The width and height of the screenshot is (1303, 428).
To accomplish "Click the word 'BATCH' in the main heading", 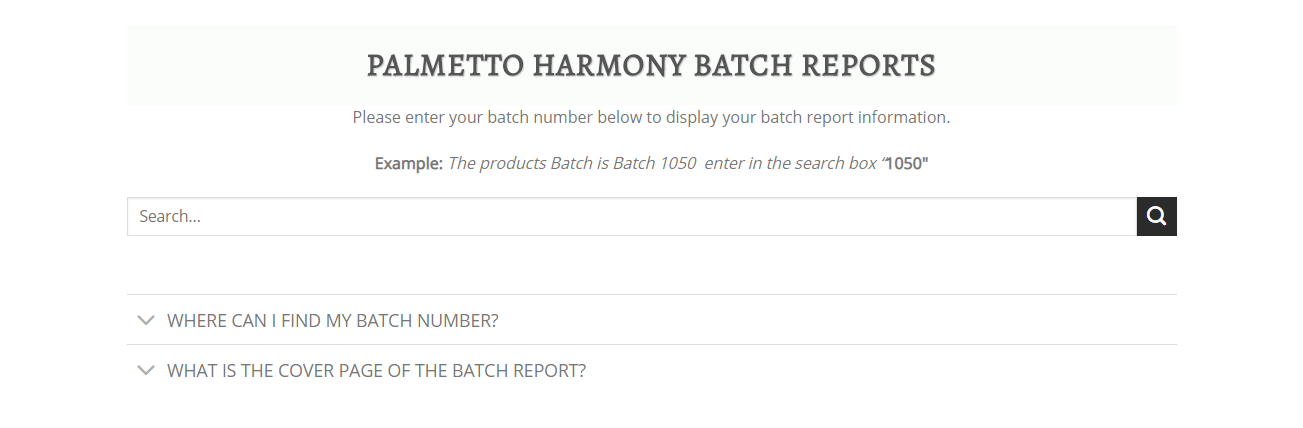I will coord(743,65).
